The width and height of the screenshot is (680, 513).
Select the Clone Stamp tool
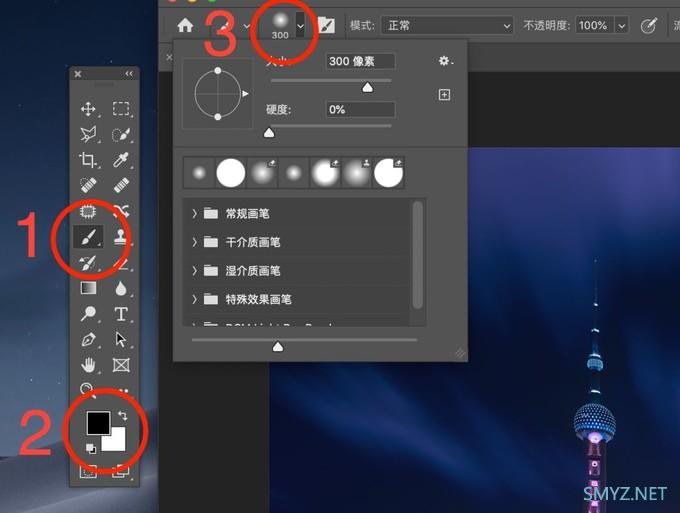tap(121, 237)
